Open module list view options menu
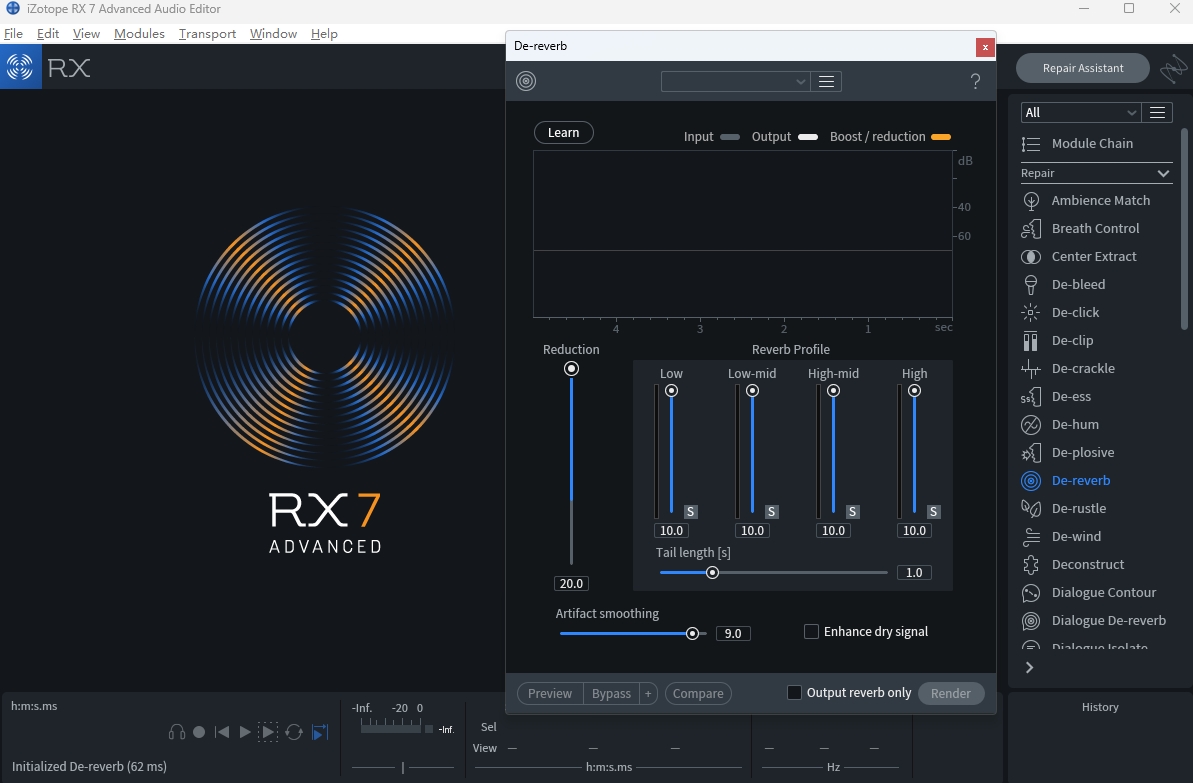 click(1157, 113)
